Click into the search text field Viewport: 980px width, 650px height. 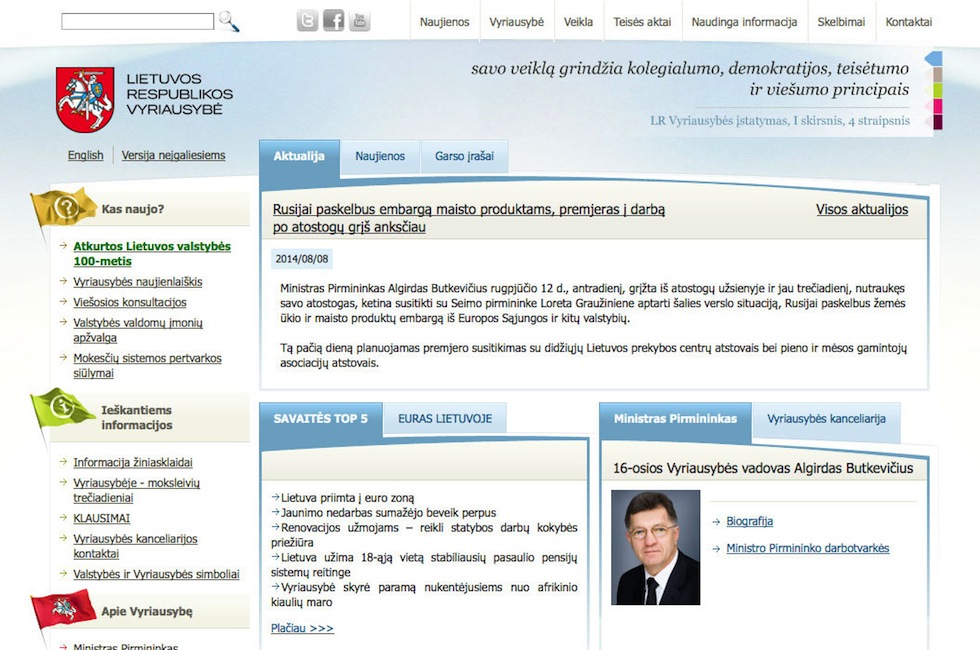(x=138, y=21)
